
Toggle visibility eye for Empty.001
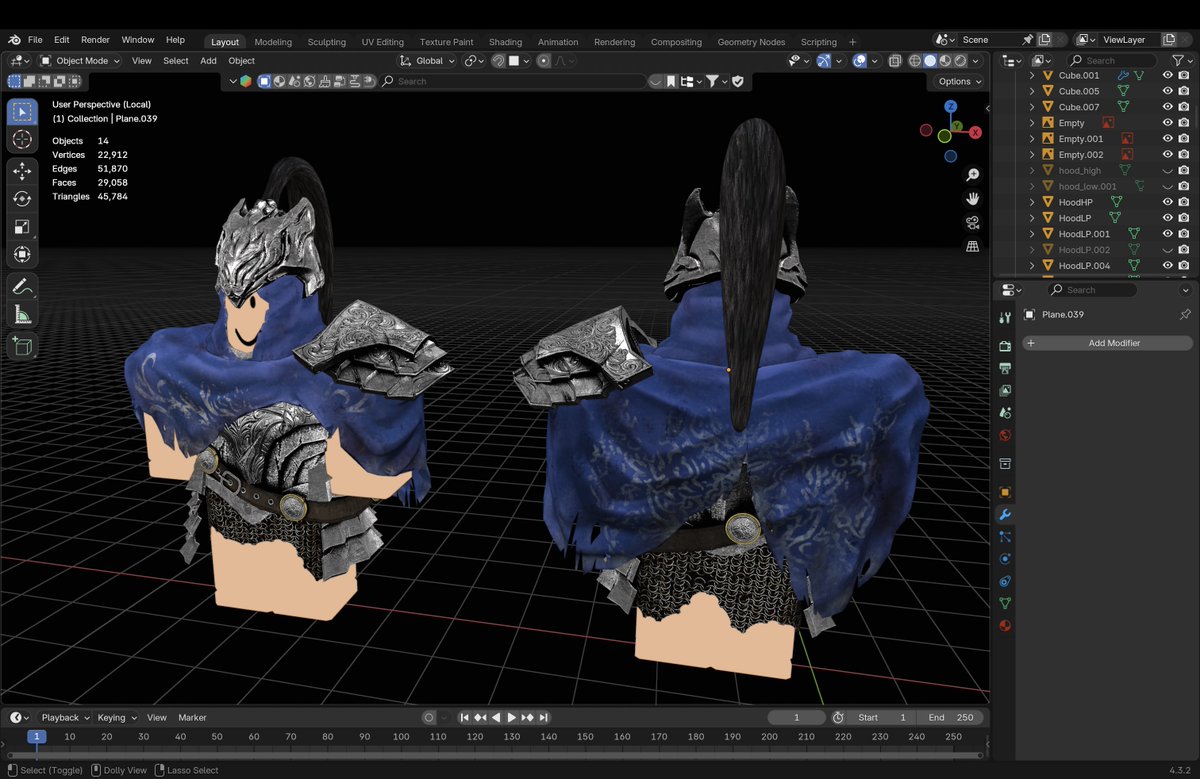pos(1167,139)
